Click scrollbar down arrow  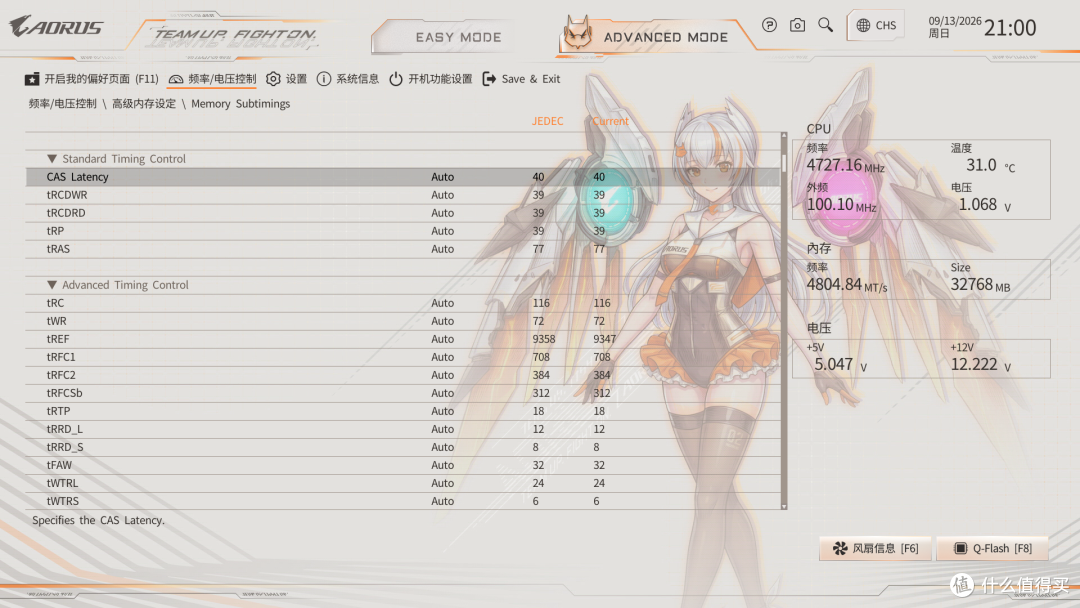point(783,506)
